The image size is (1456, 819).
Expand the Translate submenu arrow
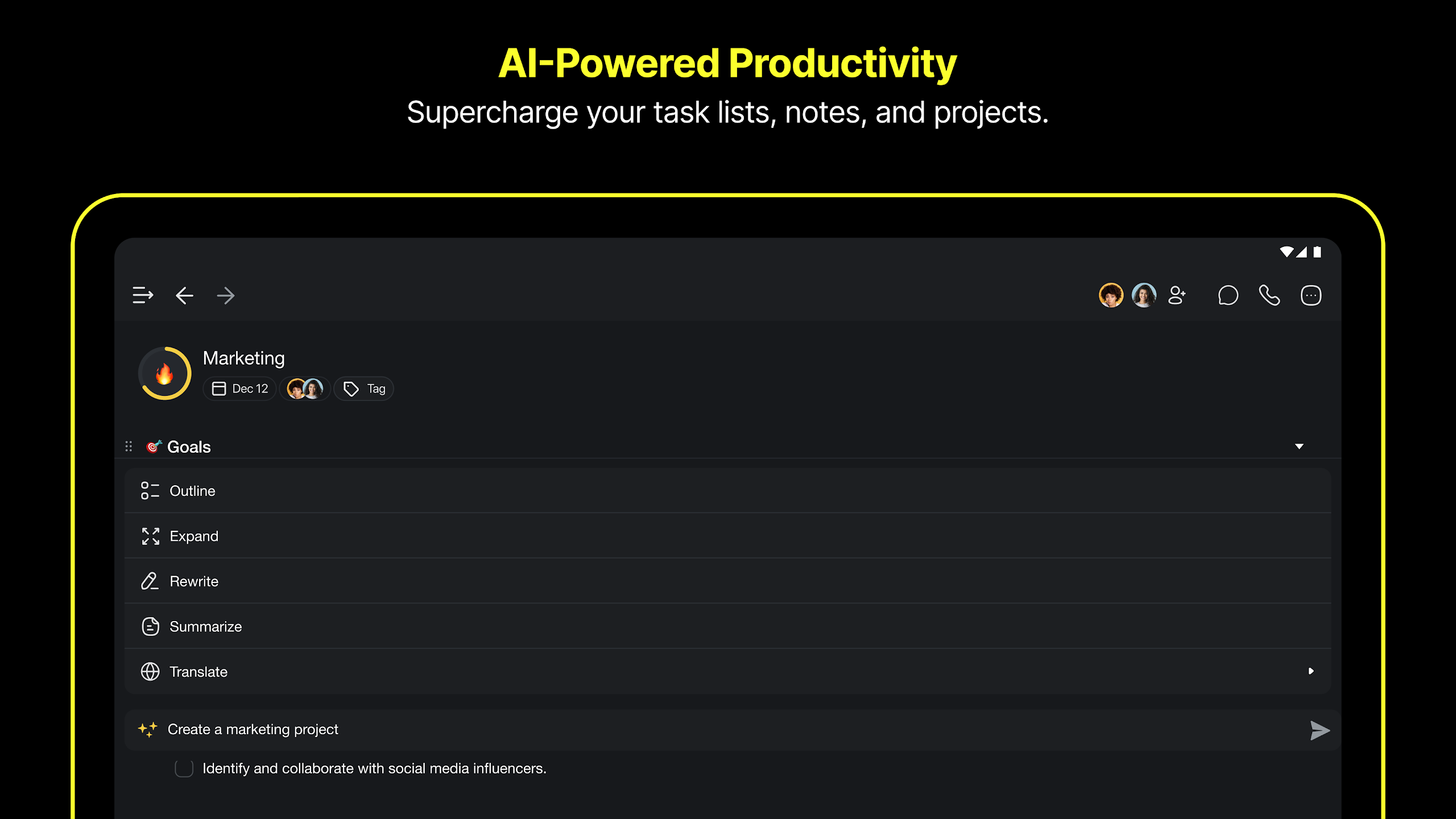pos(1311,671)
